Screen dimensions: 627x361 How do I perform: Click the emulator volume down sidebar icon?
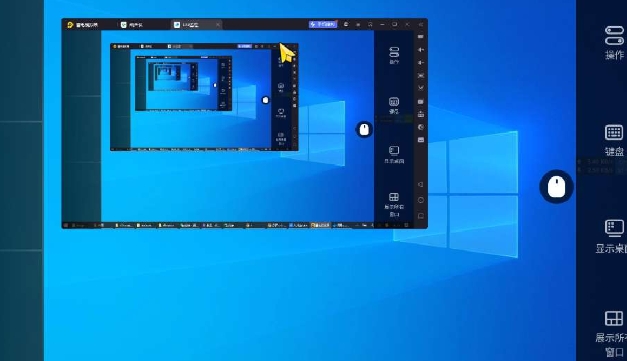pyautogui.click(x=421, y=63)
